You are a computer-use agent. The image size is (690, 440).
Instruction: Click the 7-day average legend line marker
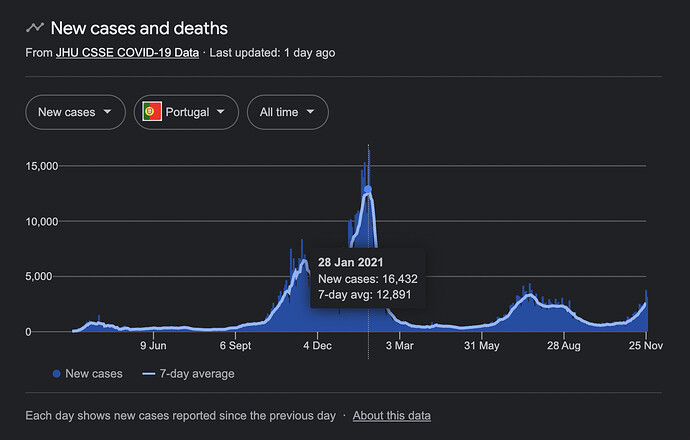coord(149,374)
